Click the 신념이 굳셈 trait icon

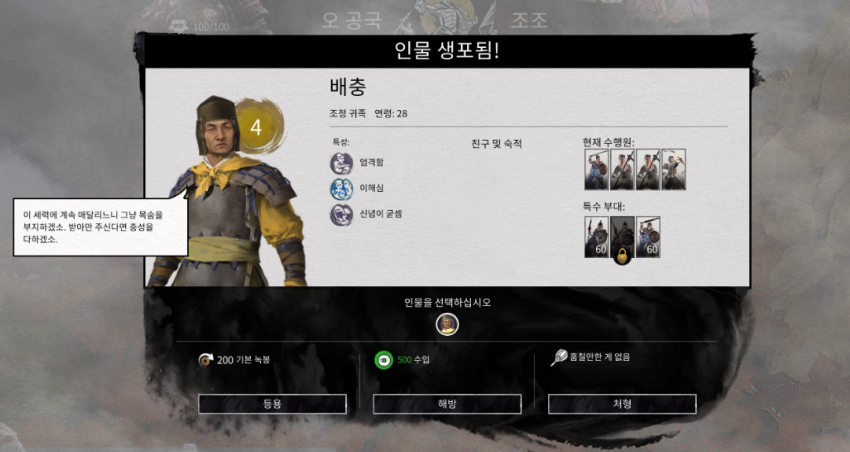point(342,215)
